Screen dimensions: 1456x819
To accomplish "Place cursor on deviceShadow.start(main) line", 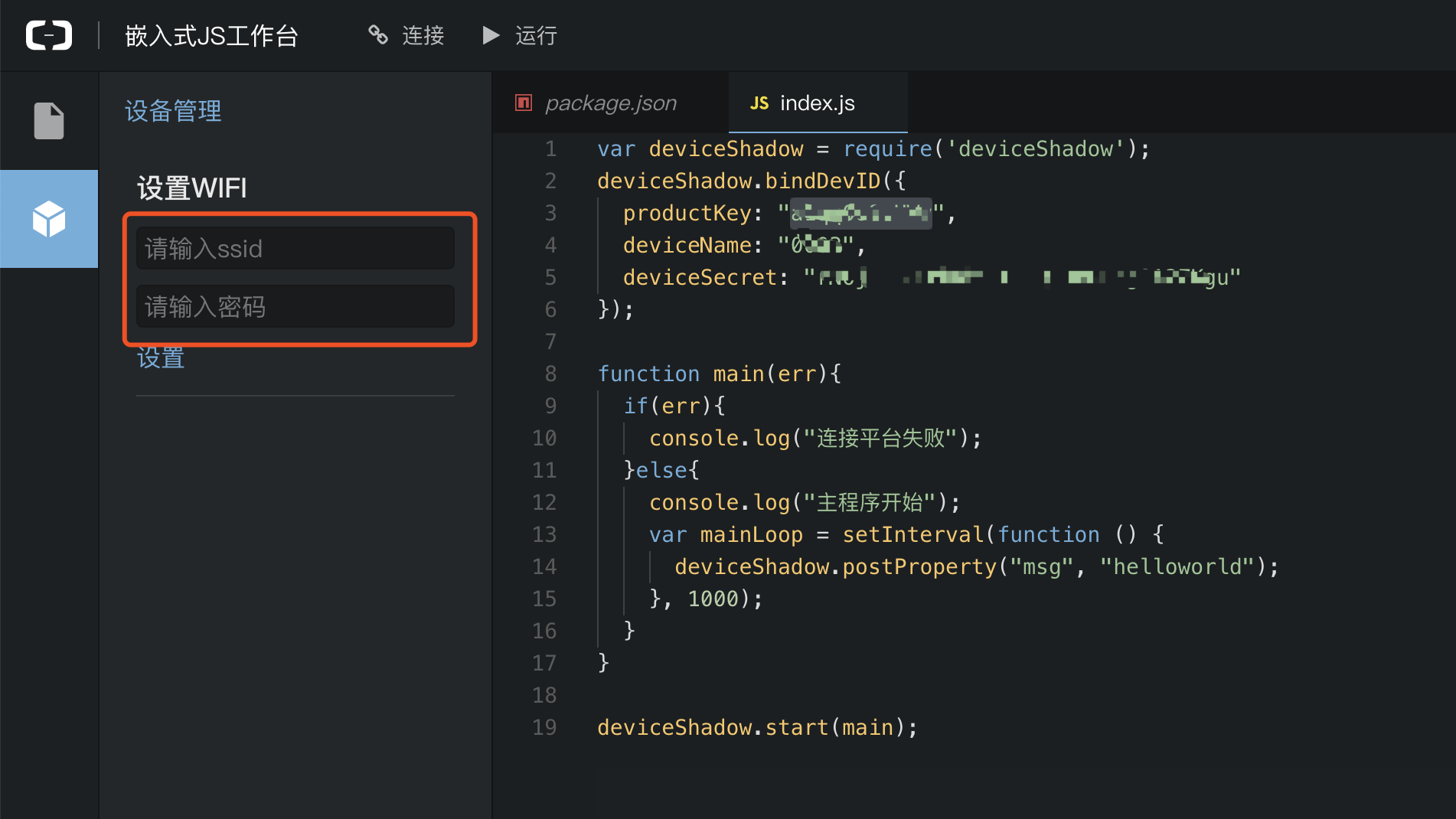I will click(x=757, y=727).
